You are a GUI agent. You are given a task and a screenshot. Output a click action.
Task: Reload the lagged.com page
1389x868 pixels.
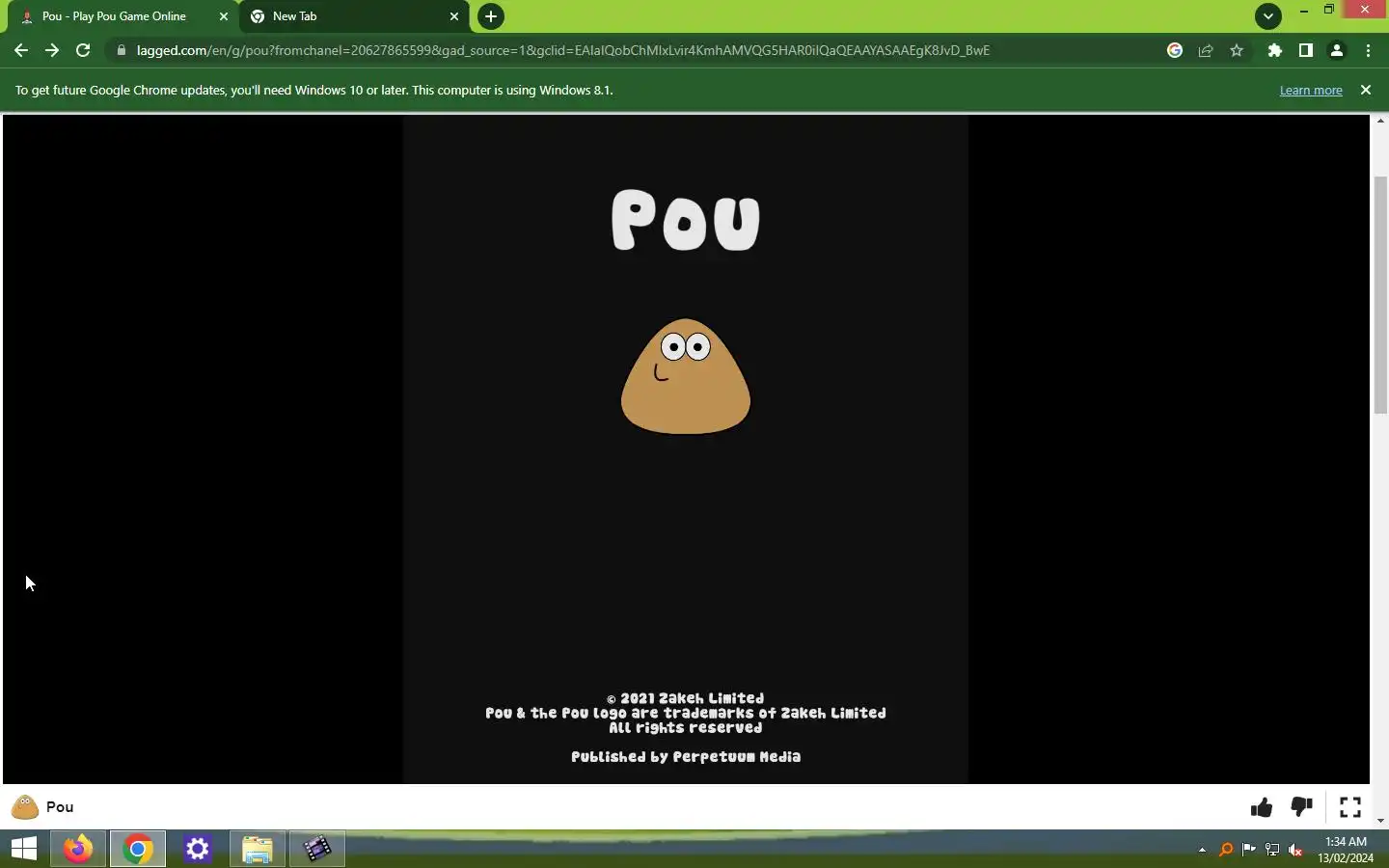83,50
